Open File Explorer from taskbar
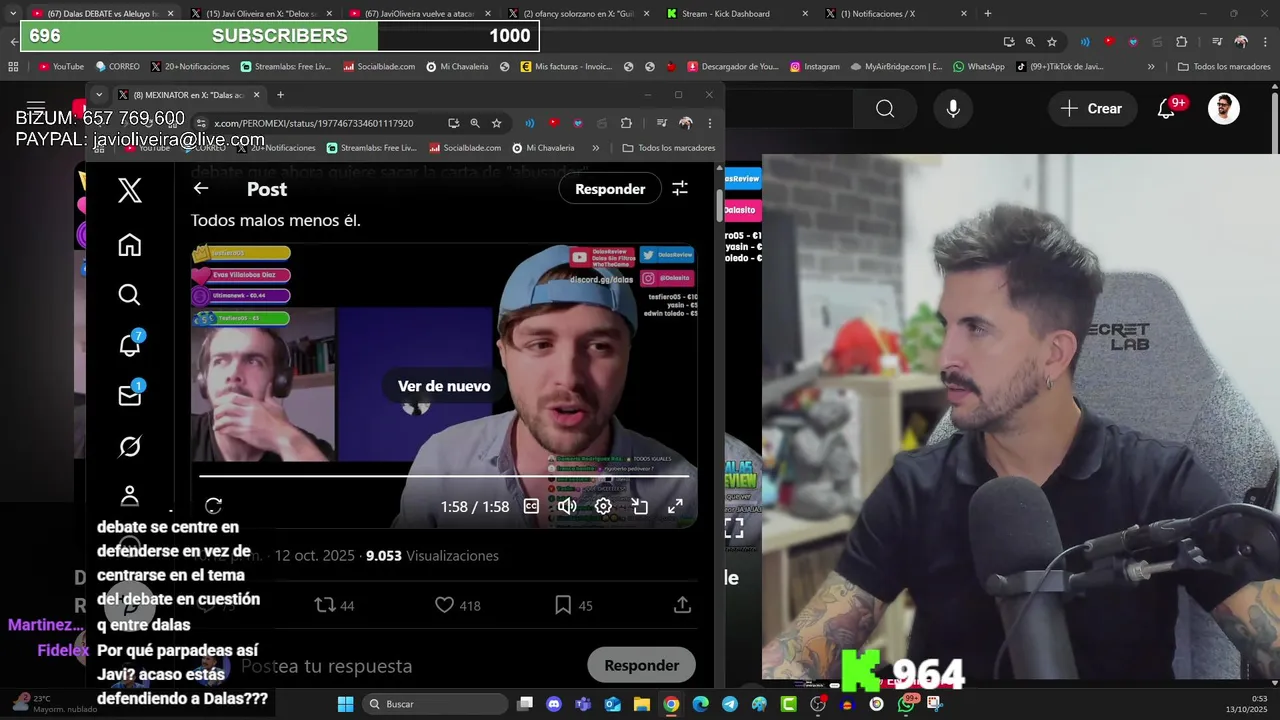The height and width of the screenshot is (720, 1280). (642, 704)
